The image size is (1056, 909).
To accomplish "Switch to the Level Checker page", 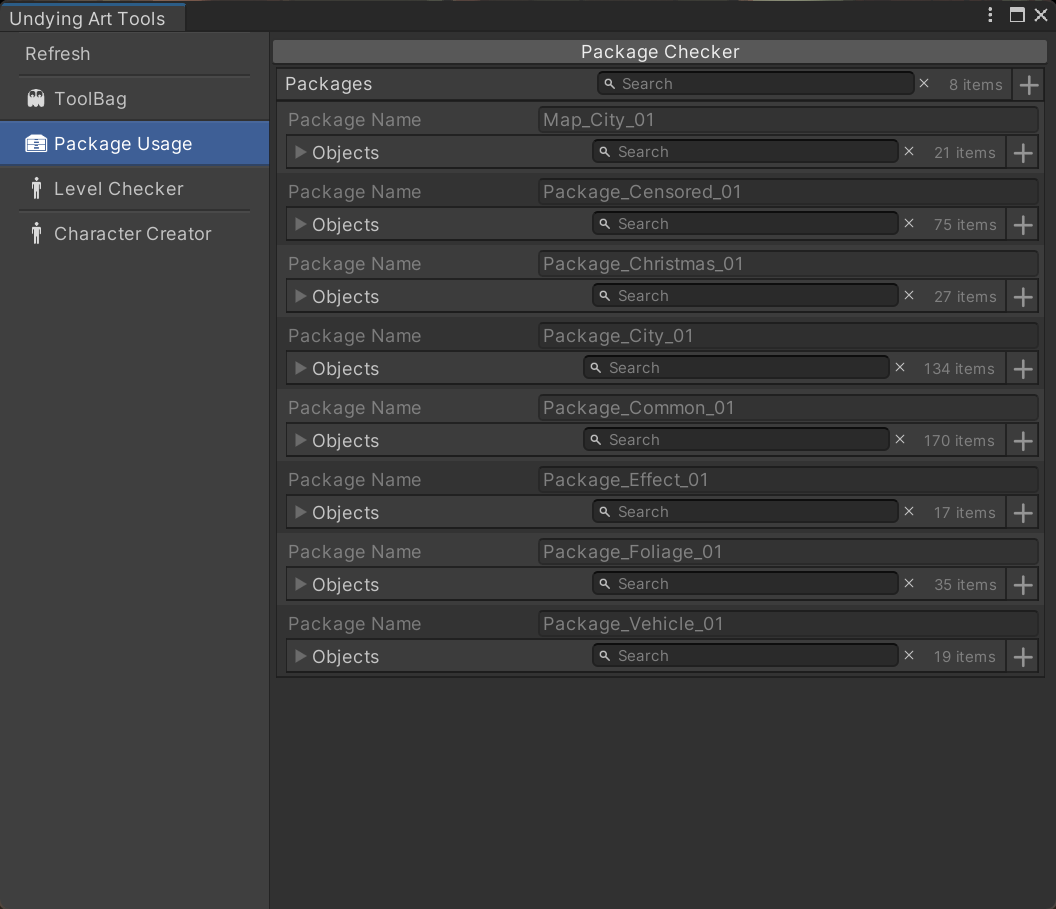I will point(118,189).
